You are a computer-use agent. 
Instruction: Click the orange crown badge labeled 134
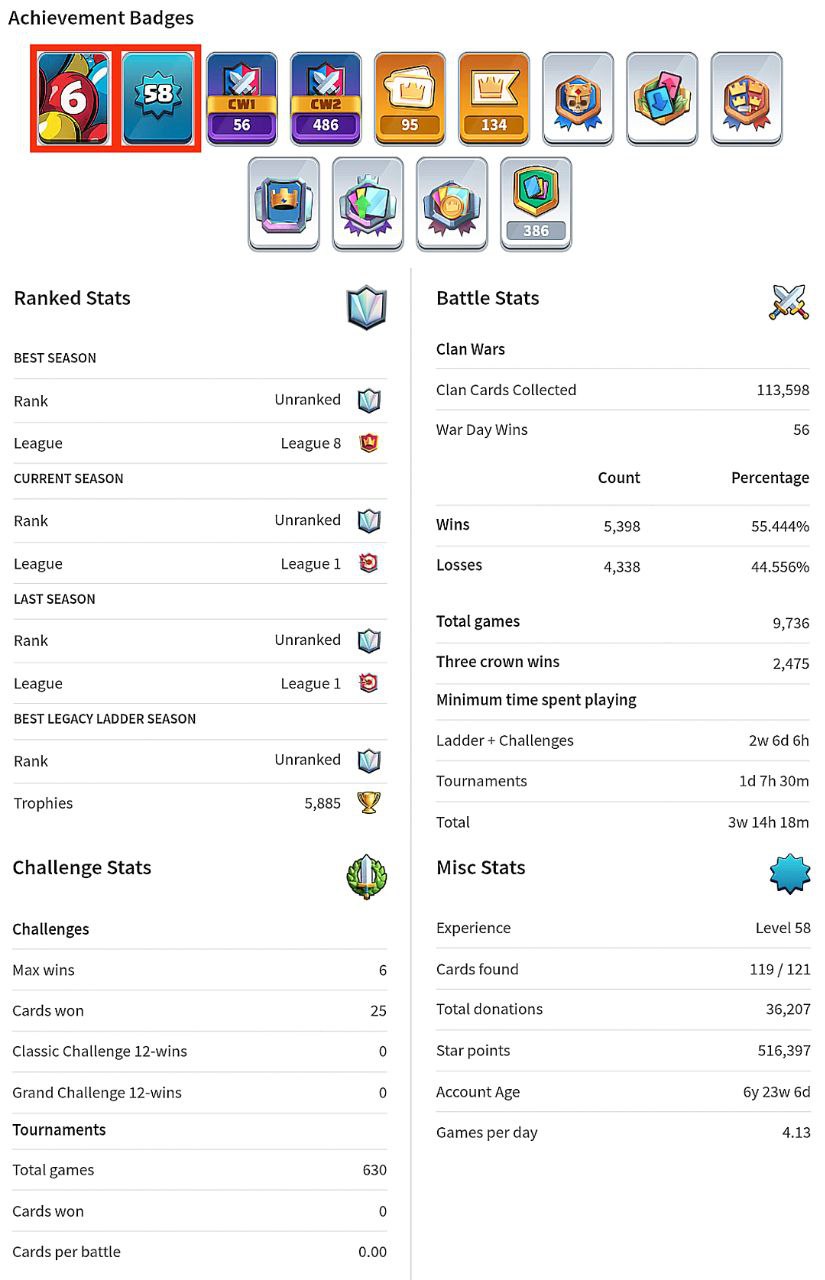coord(494,98)
